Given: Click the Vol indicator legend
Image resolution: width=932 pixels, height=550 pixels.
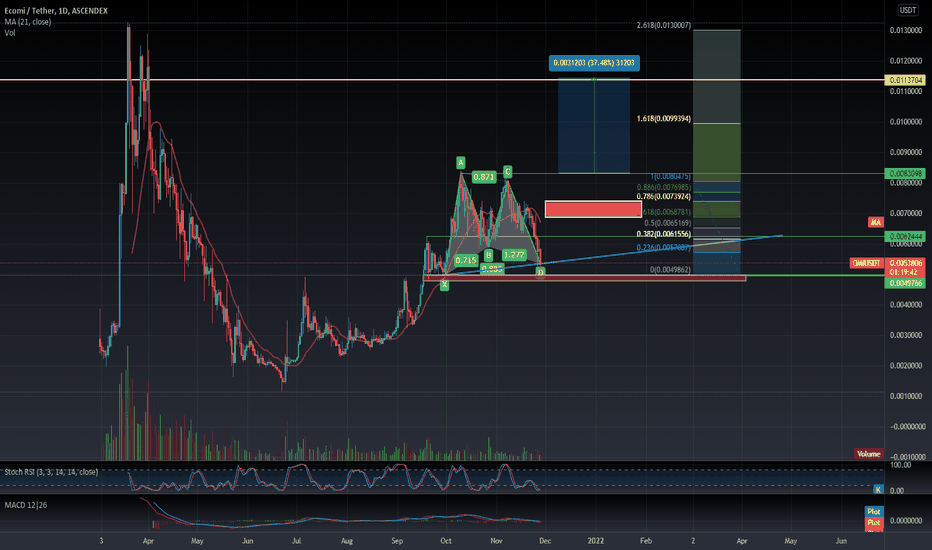Looking at the screenshot, I should click(10, 33).
